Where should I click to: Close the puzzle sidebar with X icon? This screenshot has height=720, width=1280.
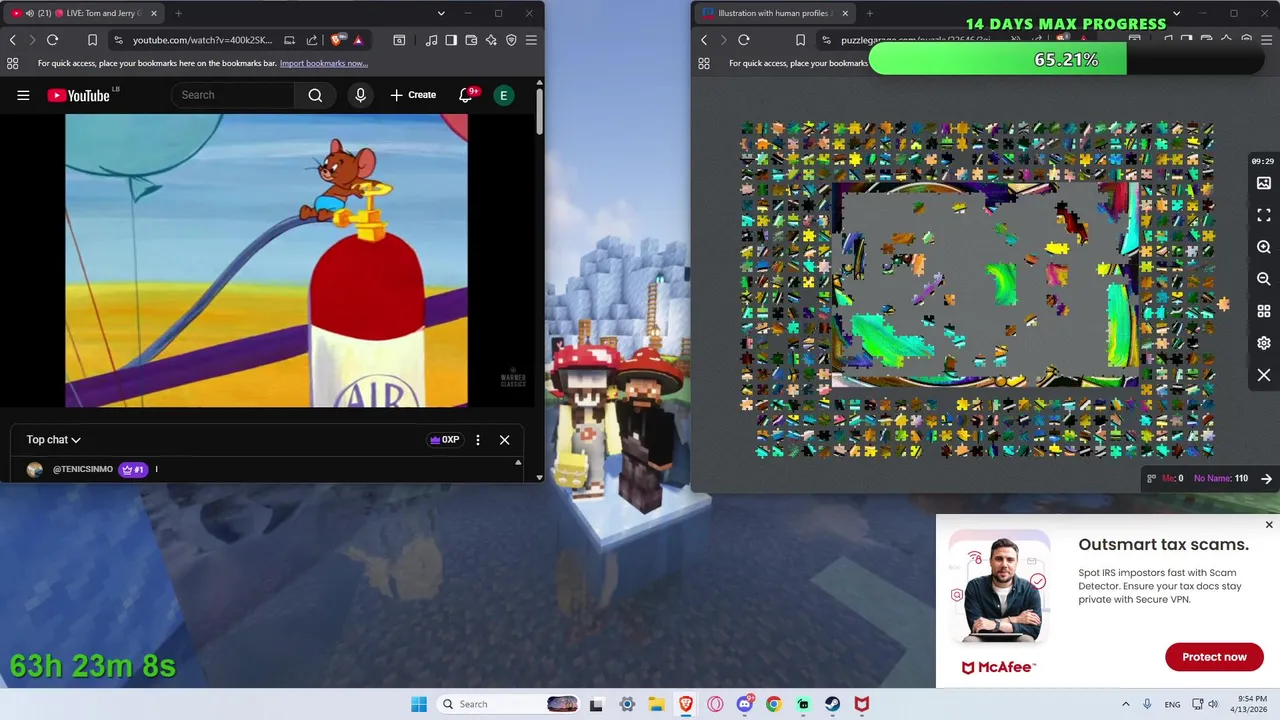tap(1264, 375)
